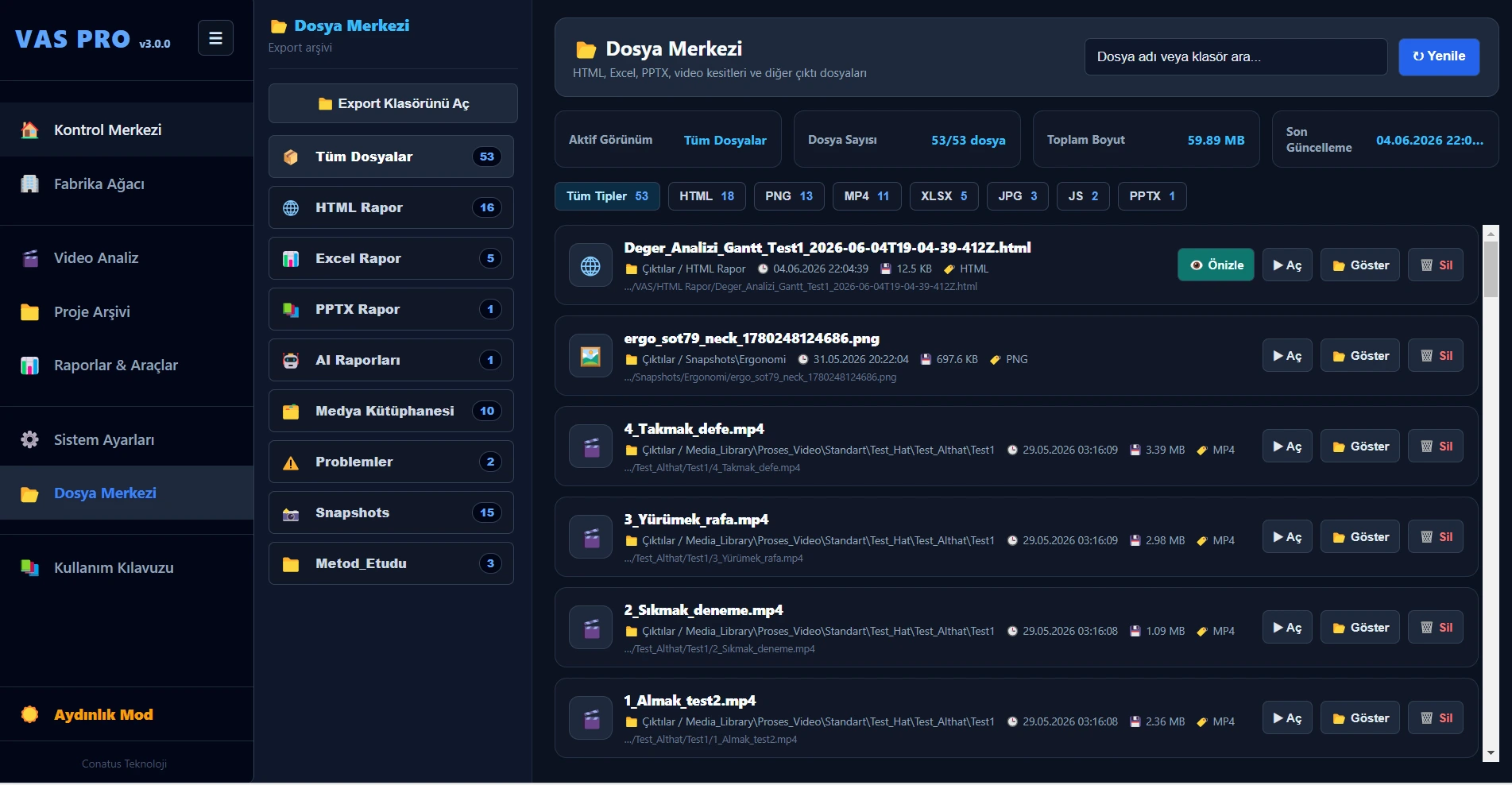Click the file search input field
The height and width of the screenshot is (785, 1512).
[x=1236, y=56]
